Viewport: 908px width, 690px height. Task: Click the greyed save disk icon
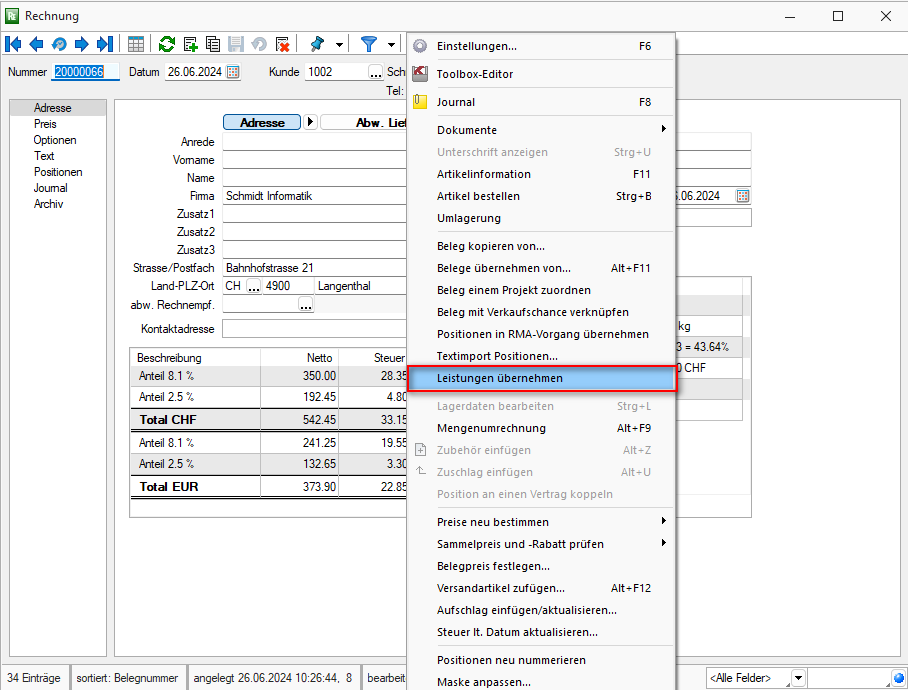pos(236,44)
